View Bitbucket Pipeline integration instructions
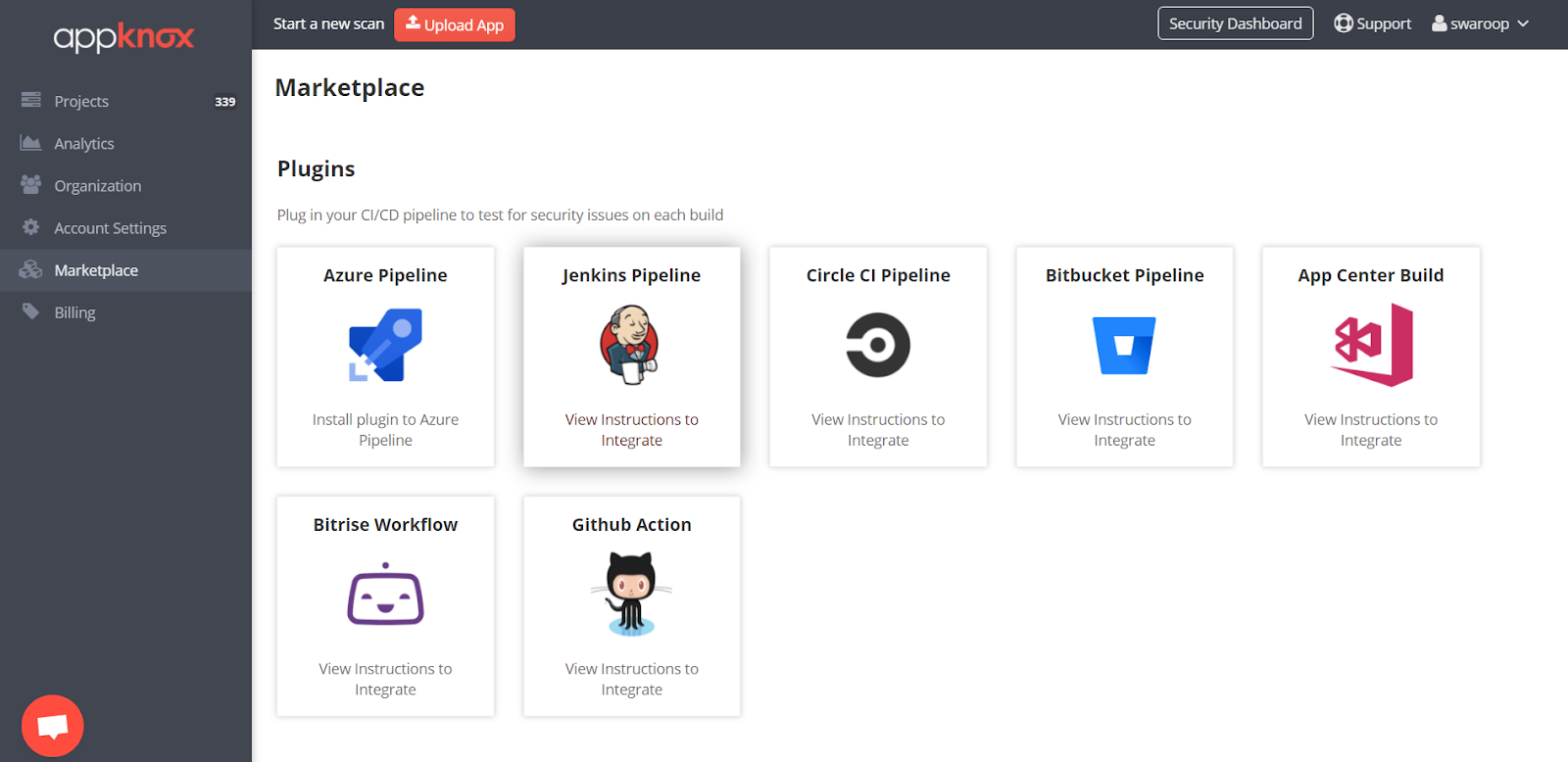Image resolution: width=1568 pixels, height=762 pixels. [1124, 430]
